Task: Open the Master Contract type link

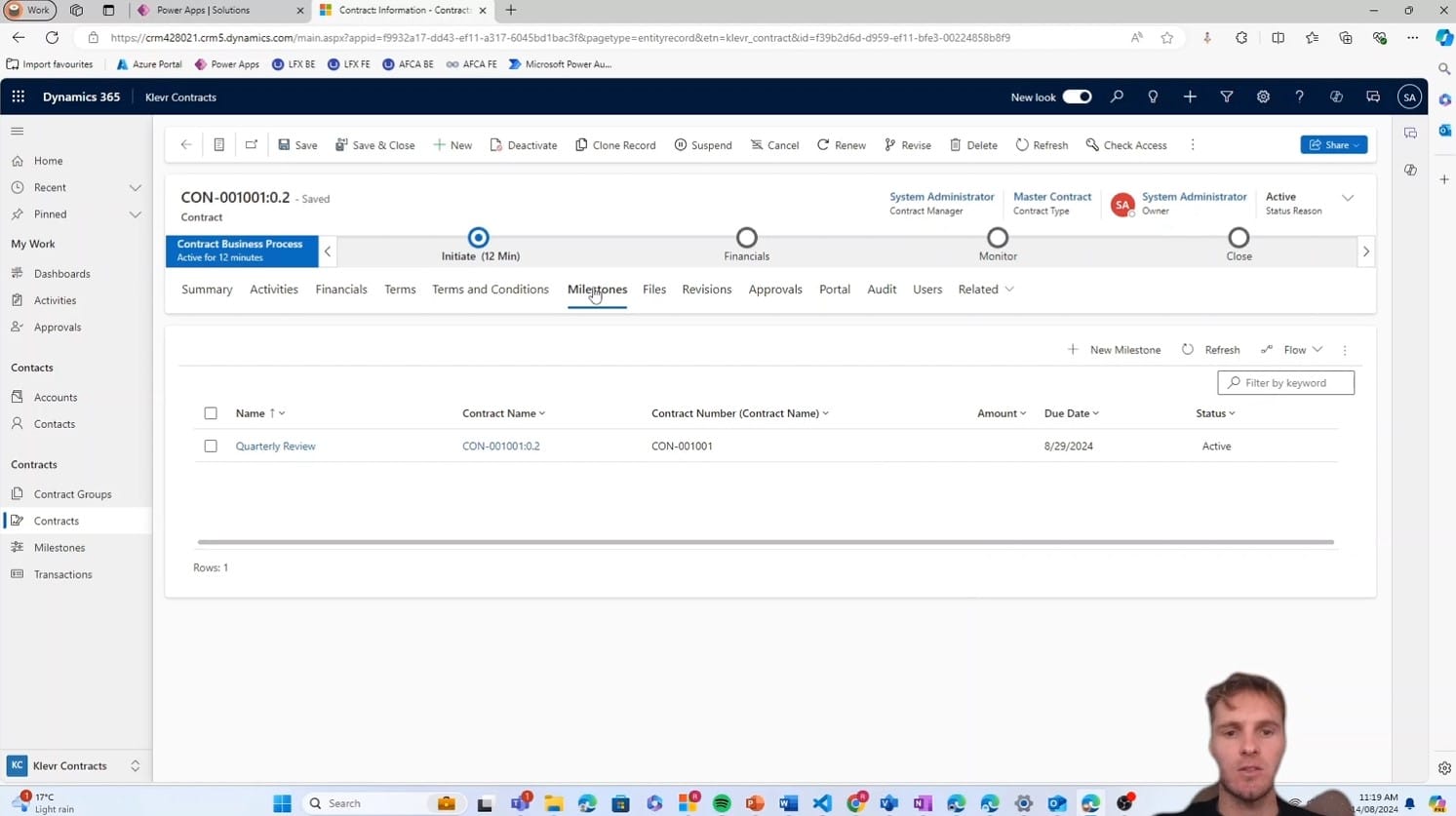Action: click(x=1052, y=197)
